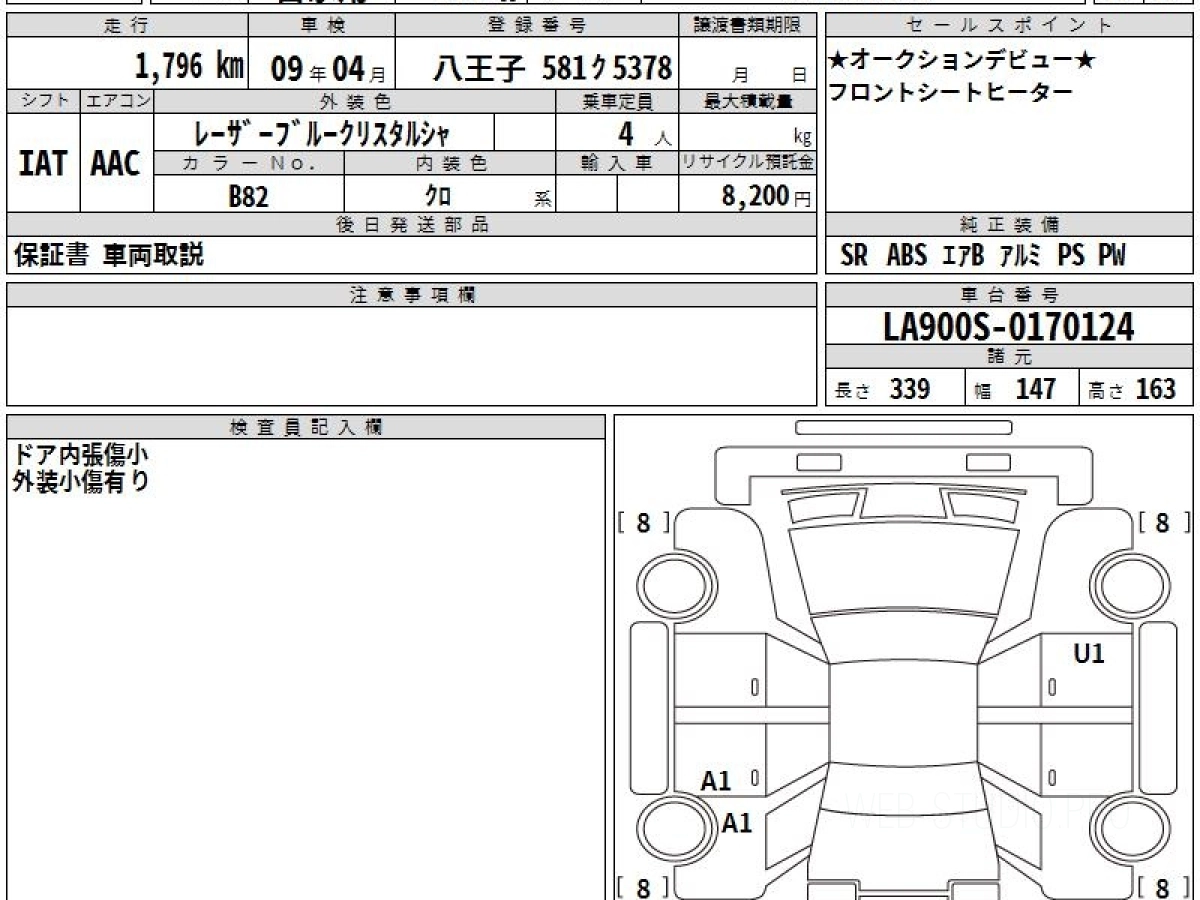Select the フロントシートヒーター entry

click(x=951, y=93)
